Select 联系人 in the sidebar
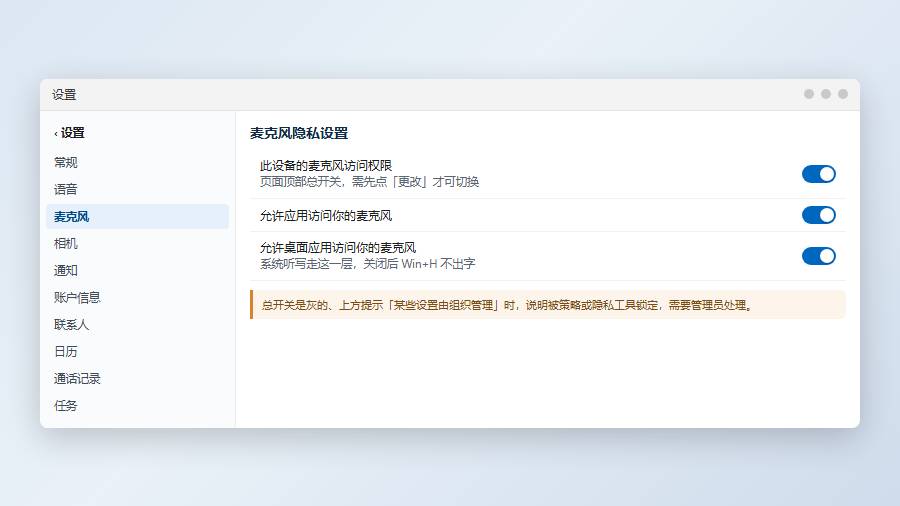This screenshot has height=506, width=900. tap(137, 324)
